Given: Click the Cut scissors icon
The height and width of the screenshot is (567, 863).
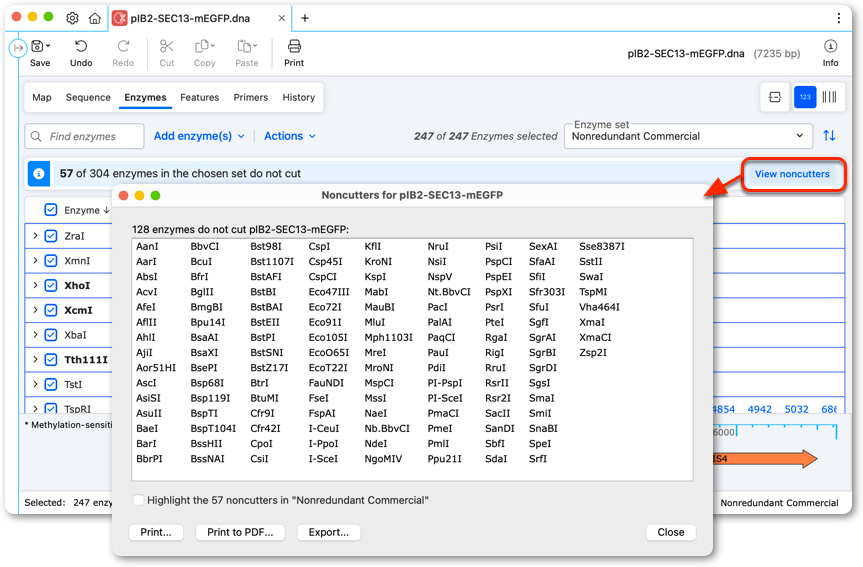Looking at the screenshot, I should coord(167,46).
